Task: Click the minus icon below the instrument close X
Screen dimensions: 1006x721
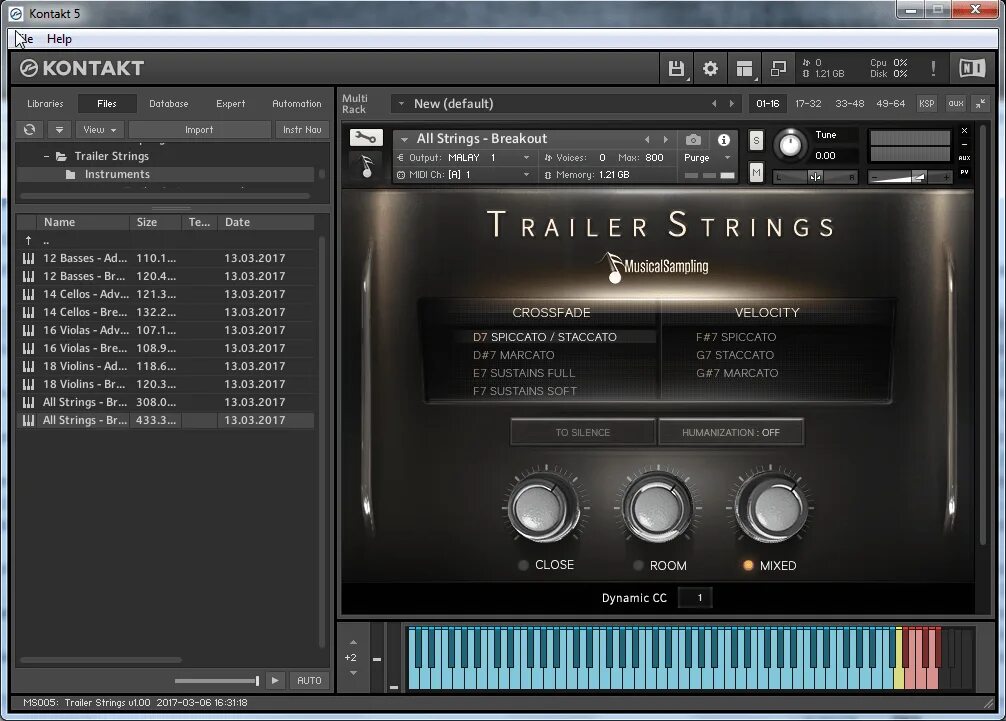Action: pos(964,144)
